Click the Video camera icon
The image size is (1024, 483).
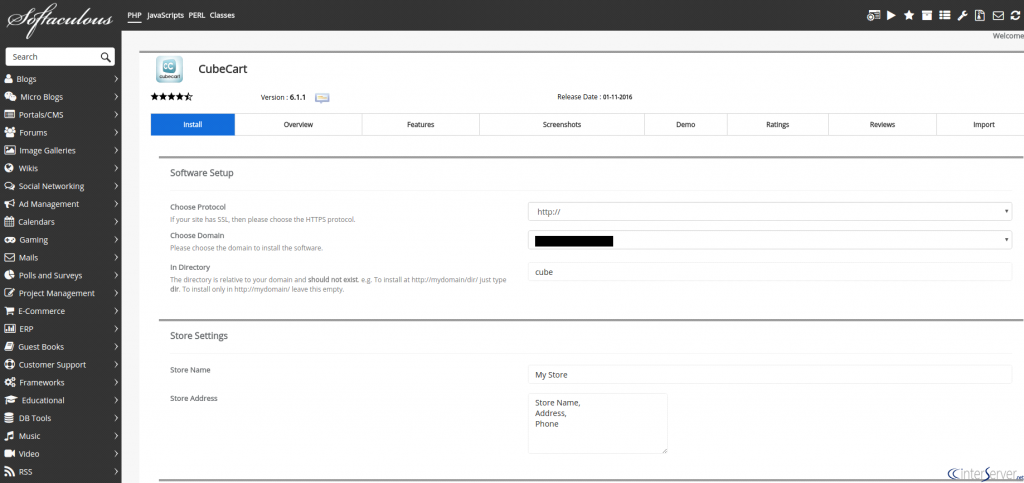(9, 454)
